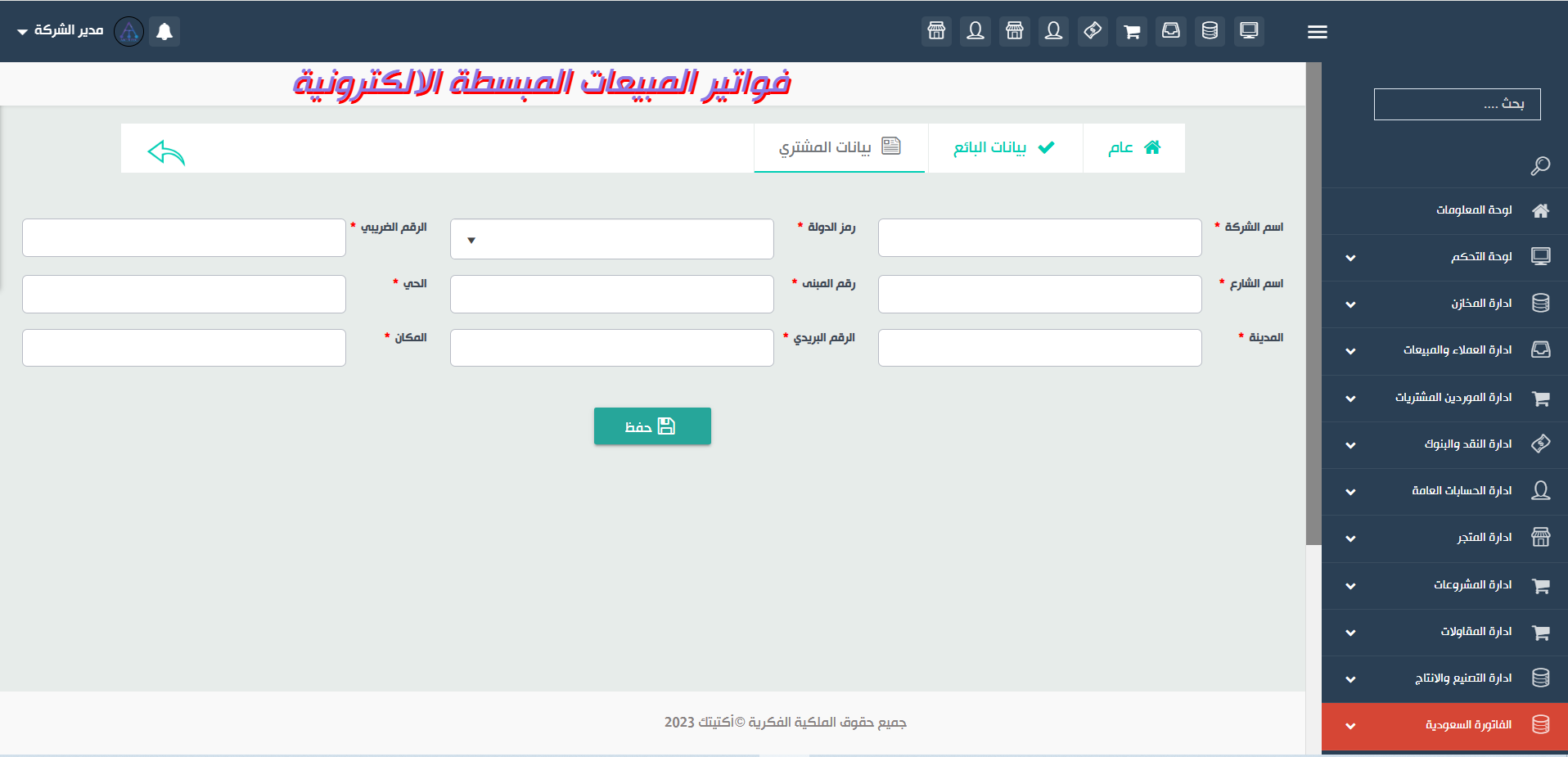
Task: Click the magnifier search icon in sidebar
Action: coord(1540,166)
